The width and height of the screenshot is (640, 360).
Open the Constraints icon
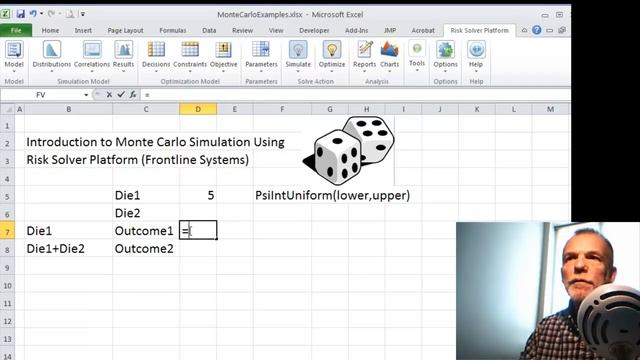pos(190,55)
